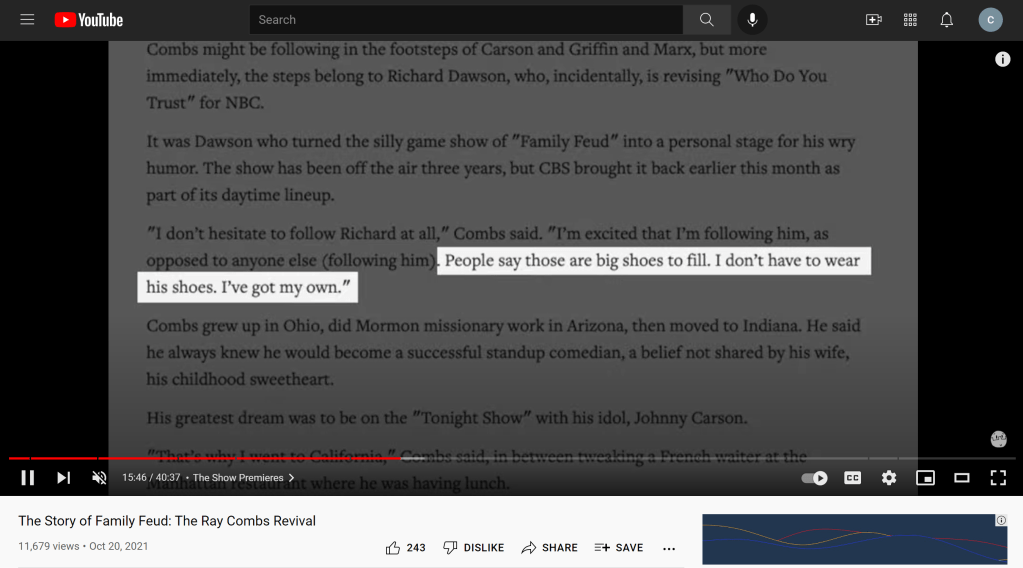Viewport: 1023px width, 568px height.
Task: Skip to the next video
Action: click(63, 478)
